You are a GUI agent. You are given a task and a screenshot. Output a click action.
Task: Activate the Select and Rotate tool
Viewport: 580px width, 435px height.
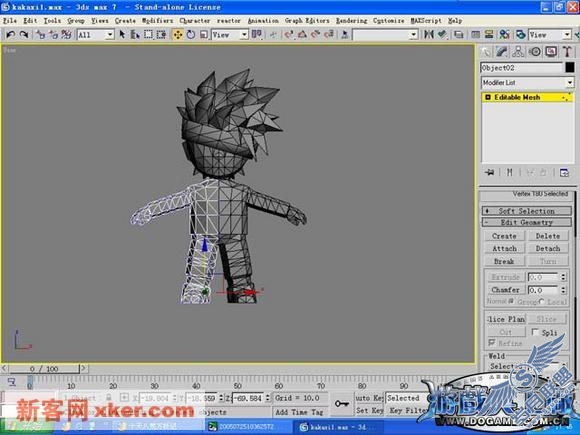pos(191,35)
